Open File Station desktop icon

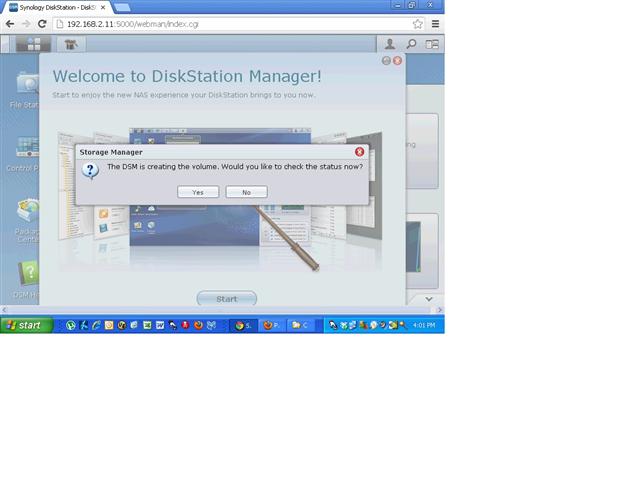coord(25,90)
